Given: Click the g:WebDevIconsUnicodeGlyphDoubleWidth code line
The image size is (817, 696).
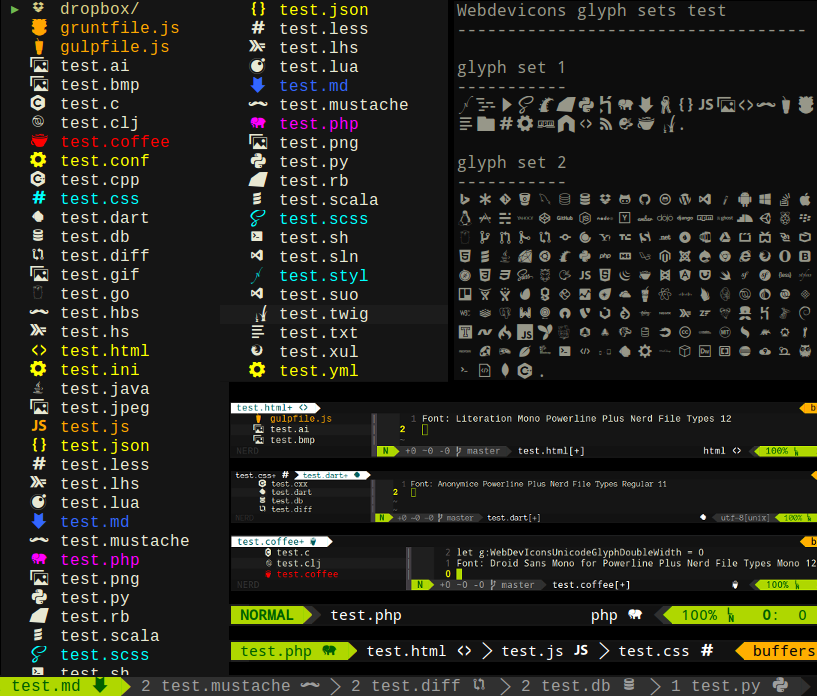Looking at the screenshot, I should pyautogui.click(x=580, y=552).
